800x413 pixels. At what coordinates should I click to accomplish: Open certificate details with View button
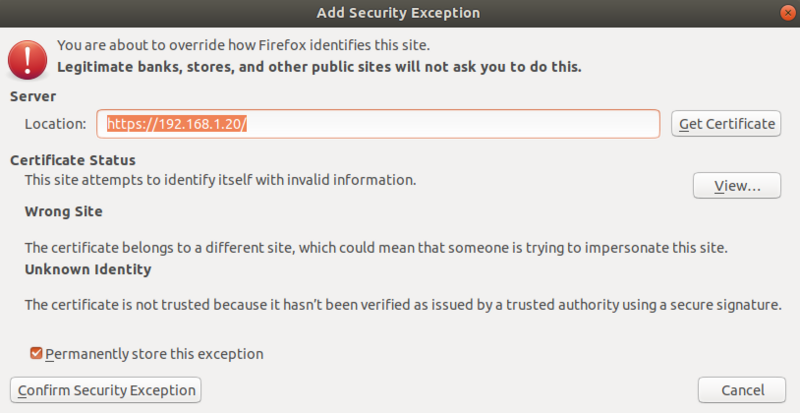[737, 185]
